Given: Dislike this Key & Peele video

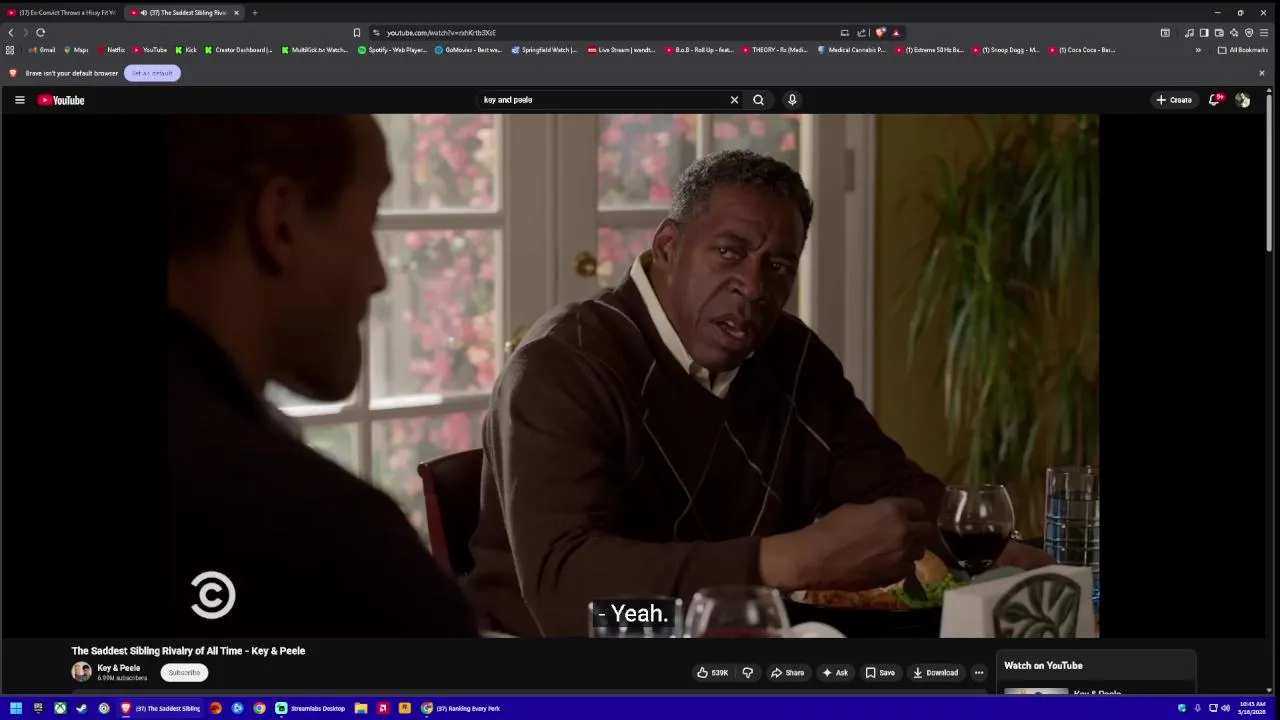Looking at the screenshot, I should [x=747, y=673].
